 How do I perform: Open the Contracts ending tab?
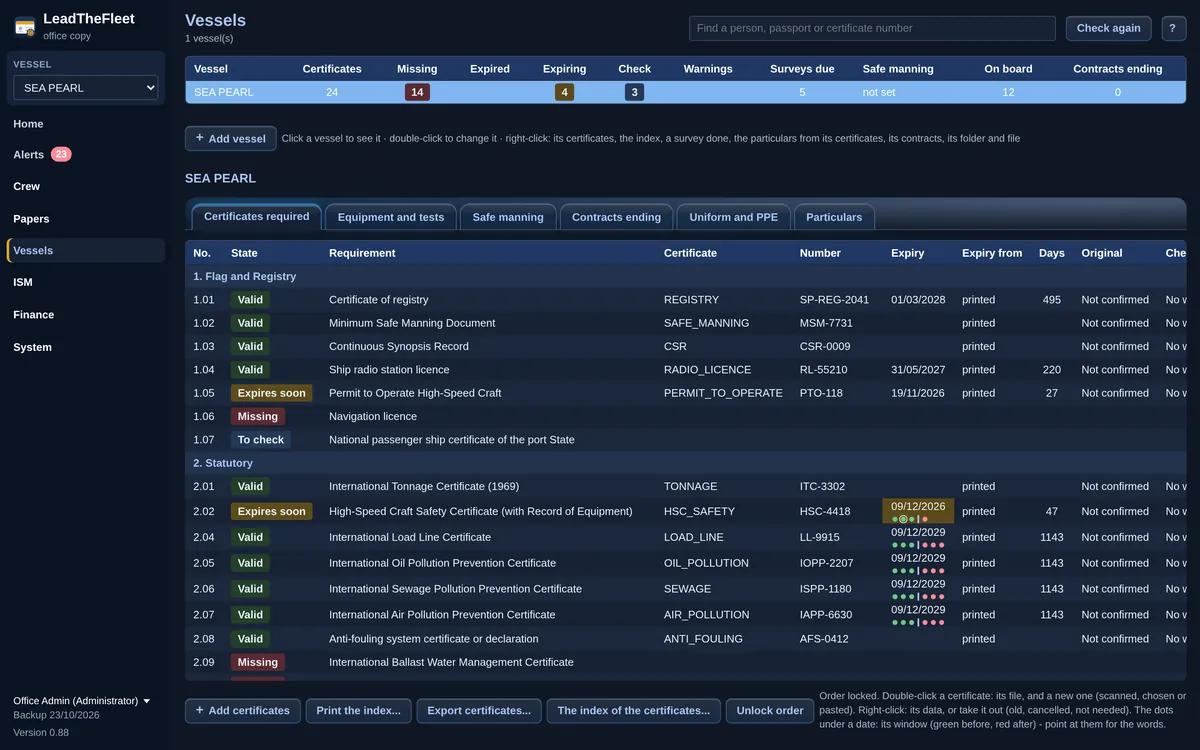coord(616,217)
